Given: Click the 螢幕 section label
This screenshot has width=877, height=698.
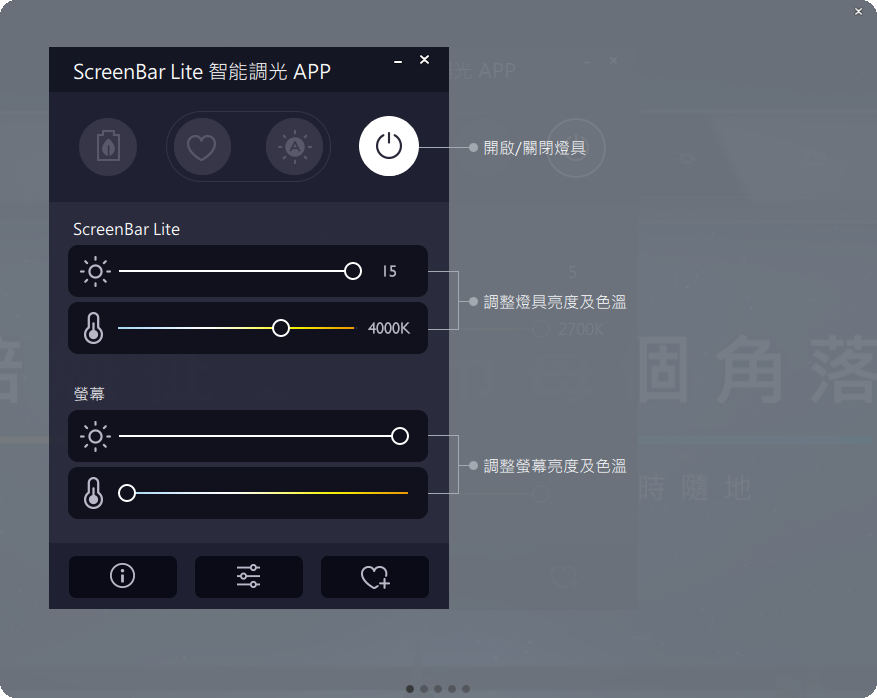Looking at the screenshot, I should tap(89, 394).
